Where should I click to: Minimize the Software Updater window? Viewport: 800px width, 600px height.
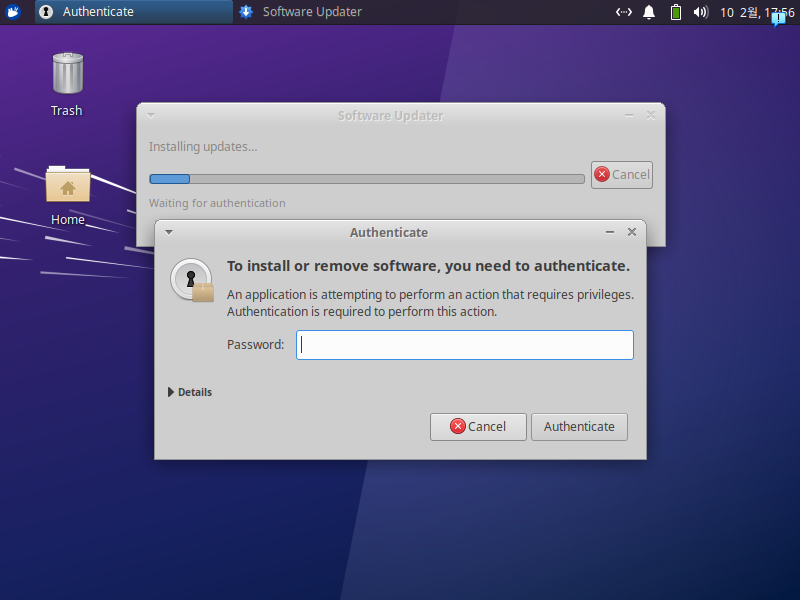click(x=629, y=116)
